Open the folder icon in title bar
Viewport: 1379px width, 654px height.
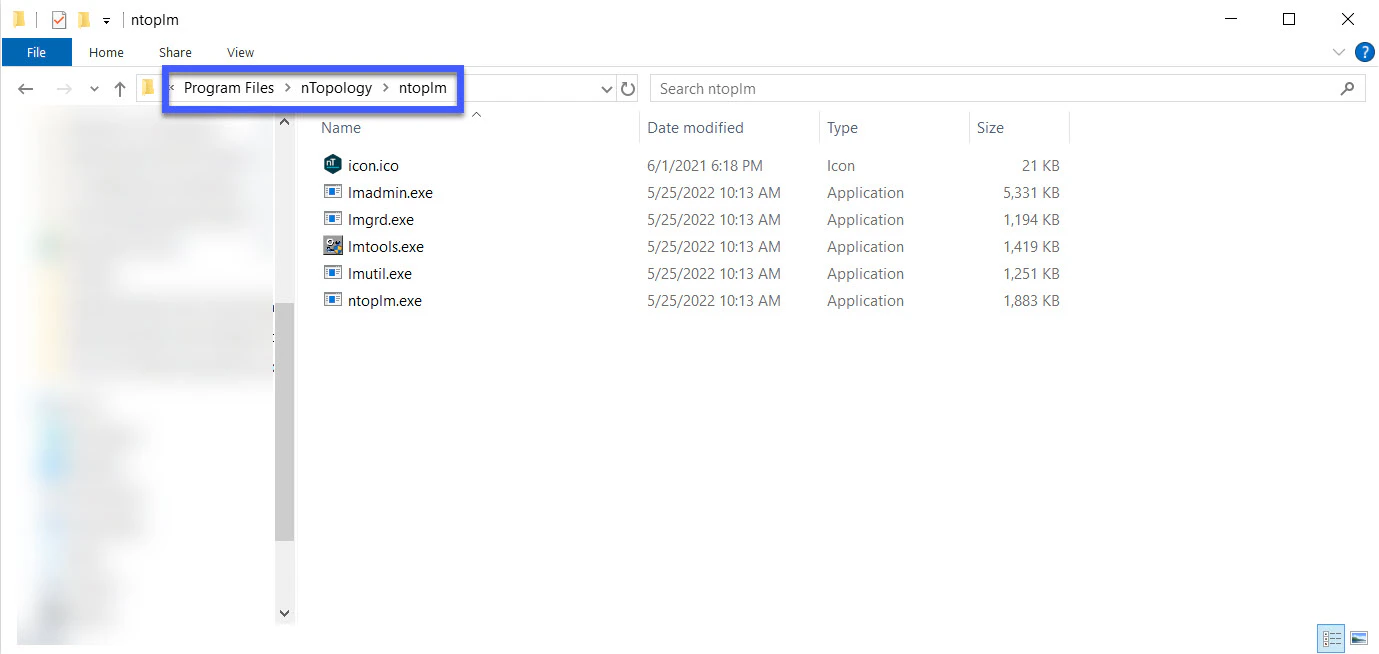(x=19, y=19)
